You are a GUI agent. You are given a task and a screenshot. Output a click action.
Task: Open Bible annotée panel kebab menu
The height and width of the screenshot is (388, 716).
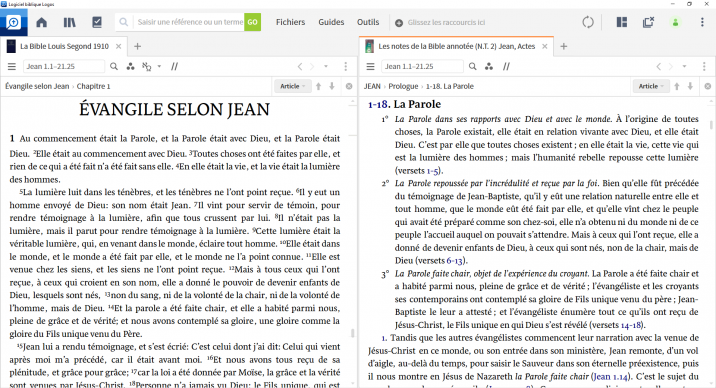click(x=704, y=67)
